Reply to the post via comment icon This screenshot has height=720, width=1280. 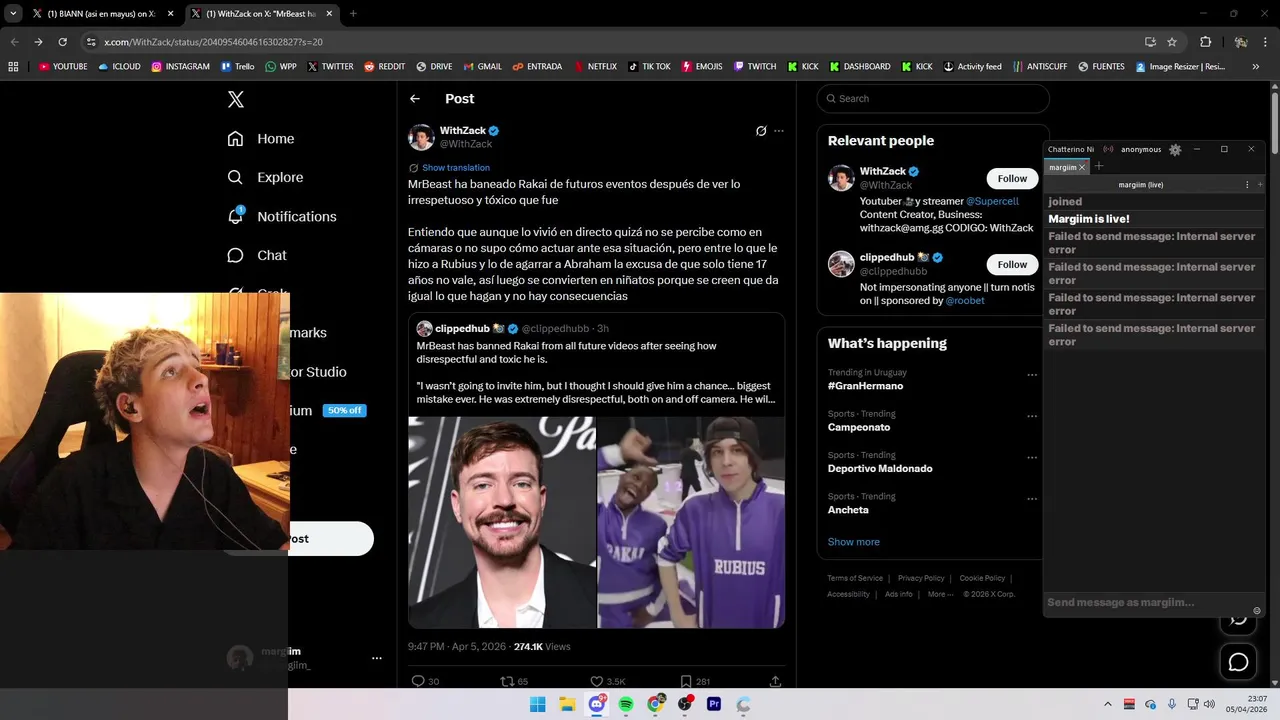click(x=419, y=681)
